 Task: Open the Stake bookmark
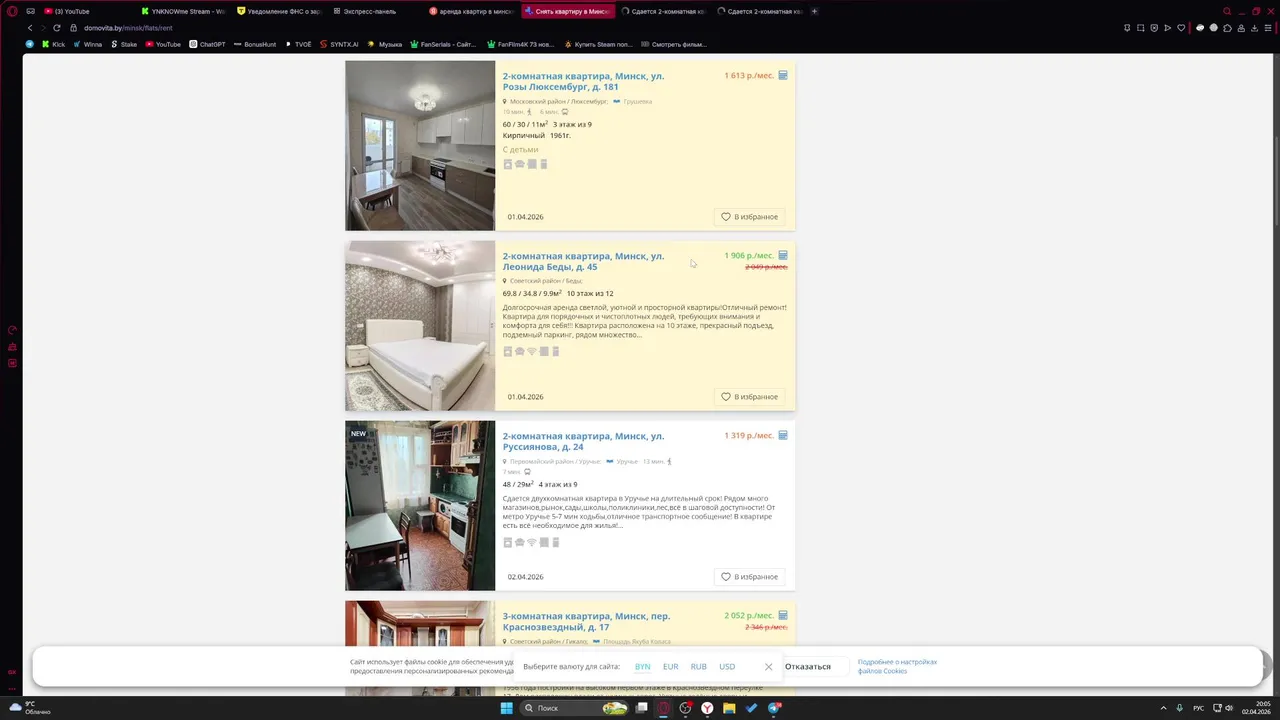pyautogui.click(x=124, y=44)
